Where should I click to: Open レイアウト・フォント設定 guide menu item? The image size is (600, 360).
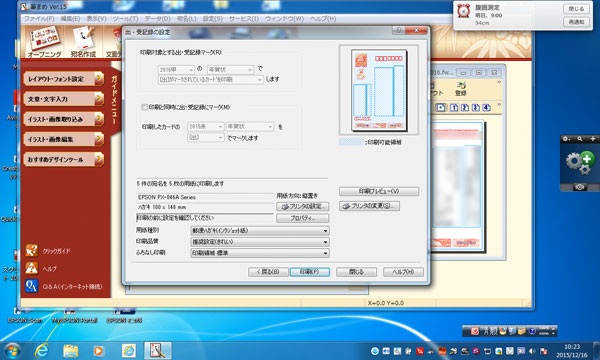(x=64, y=79)
